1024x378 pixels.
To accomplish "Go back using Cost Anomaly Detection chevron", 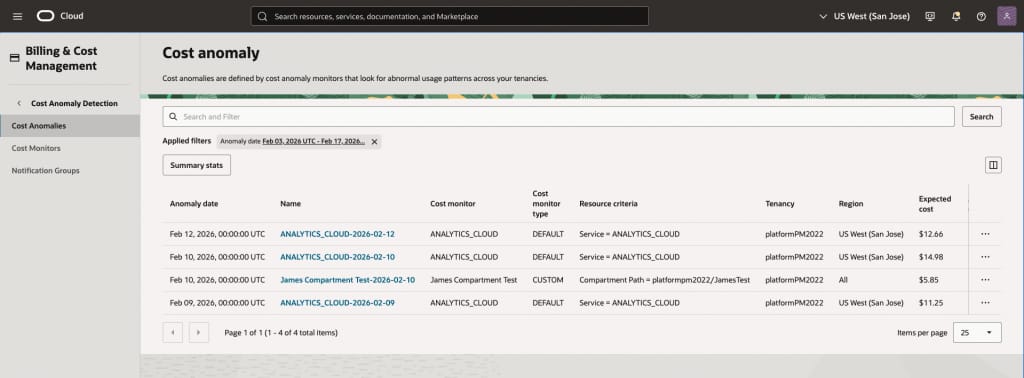I will pyautogui.click(x=19, y=103).
